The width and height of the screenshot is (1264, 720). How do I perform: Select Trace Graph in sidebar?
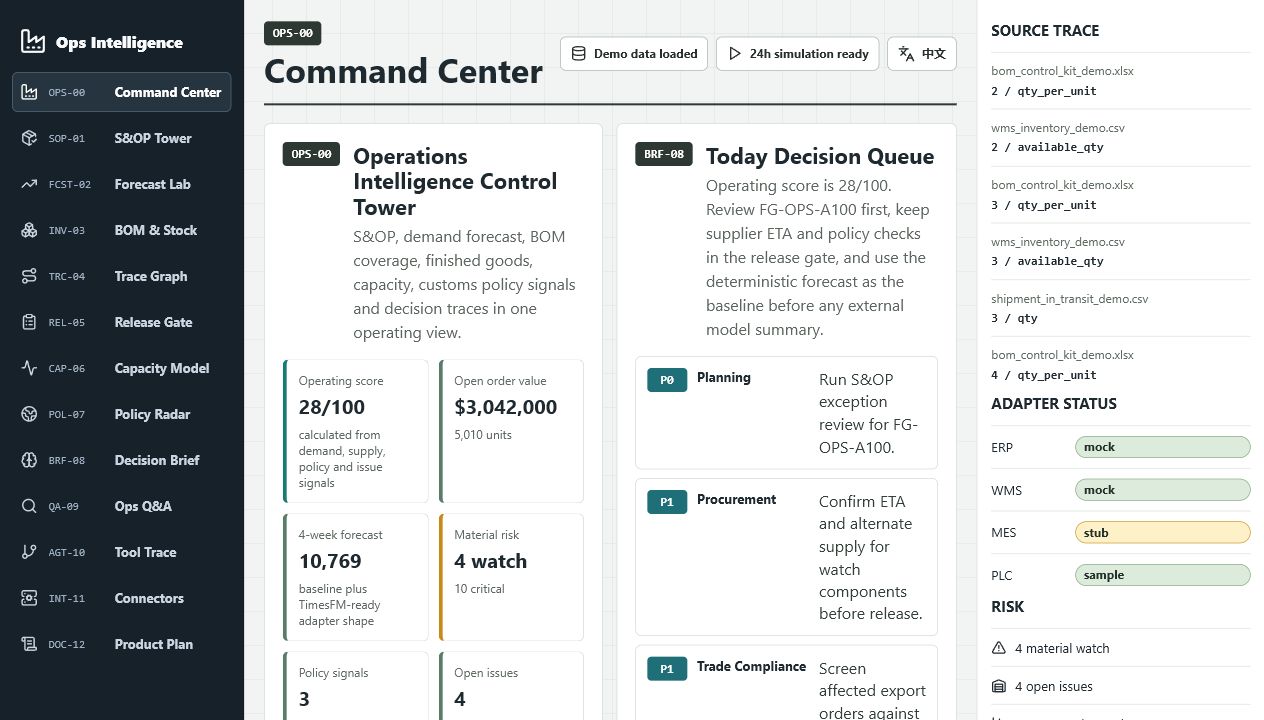coord(122,276)
